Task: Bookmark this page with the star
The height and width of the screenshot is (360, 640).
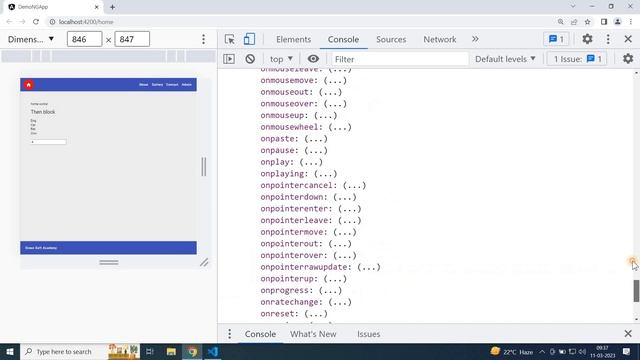Action: [587, 22]
